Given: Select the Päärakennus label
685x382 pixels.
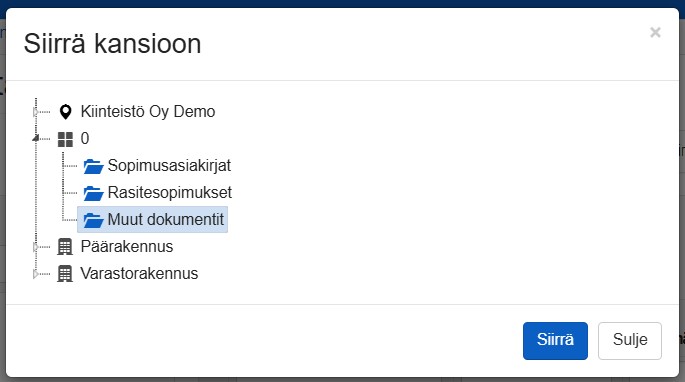Looking at the screenshot, I should click(127, 247).
